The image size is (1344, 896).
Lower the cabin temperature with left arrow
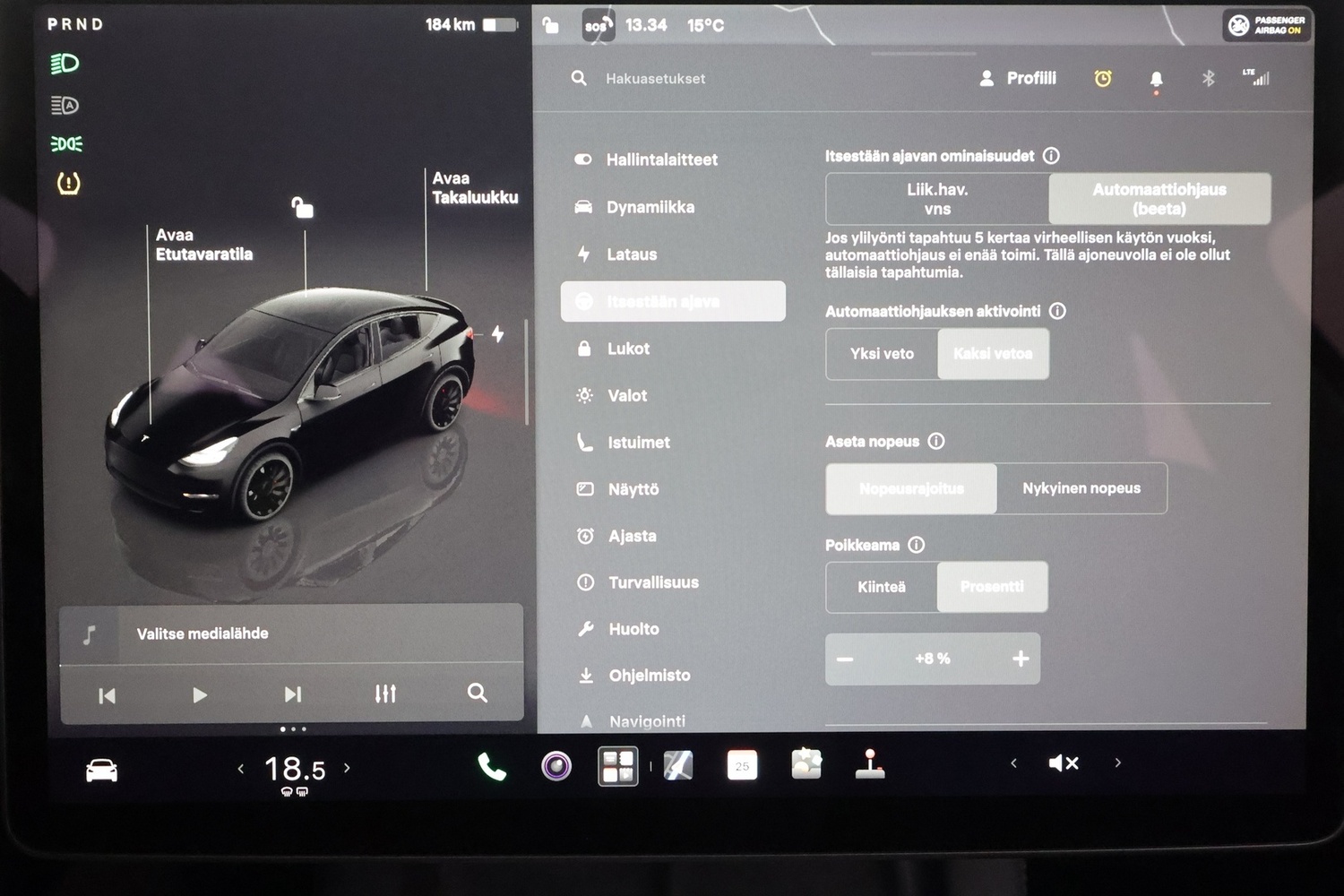[x=240, y=769]
